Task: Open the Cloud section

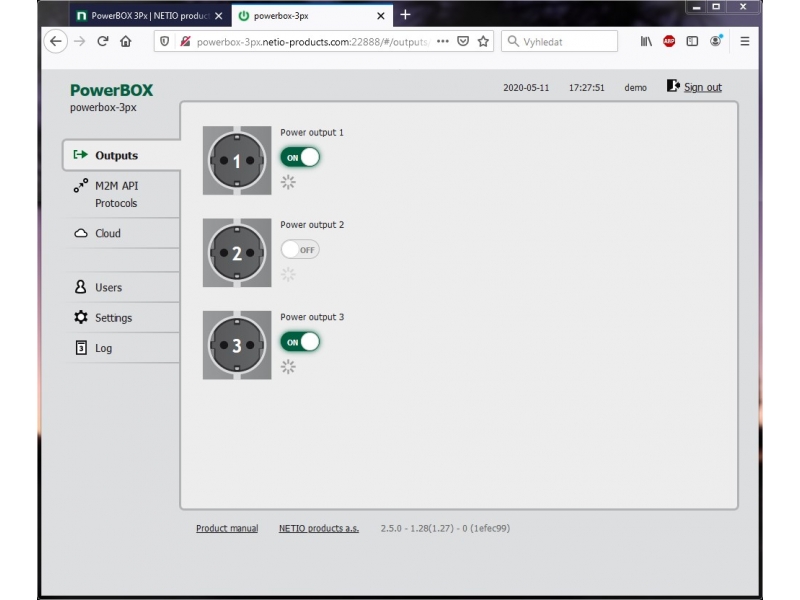Action: 122,233
